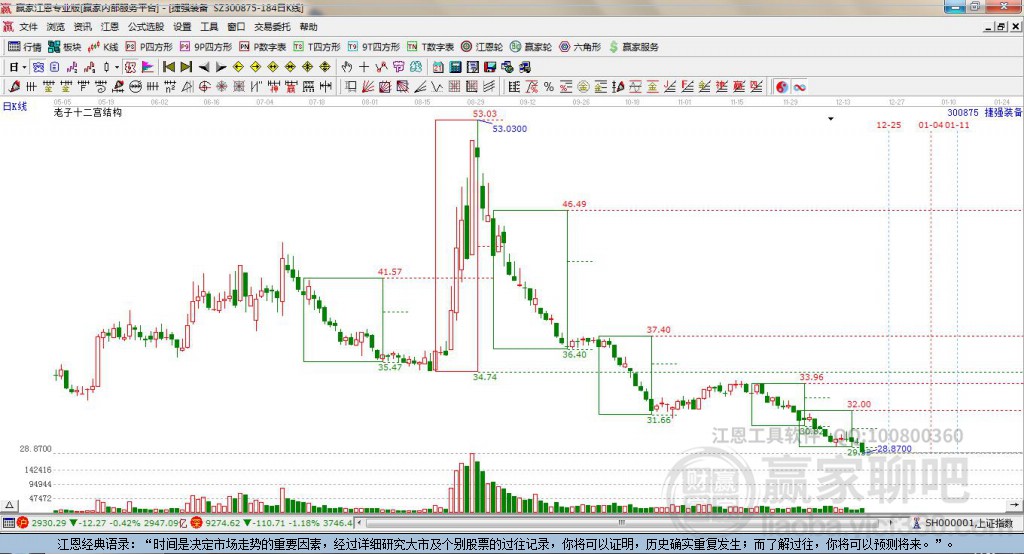Open the 六角形 hexagon chart tool
This screenshot has width=1024, height=554.
coord(580,47)
